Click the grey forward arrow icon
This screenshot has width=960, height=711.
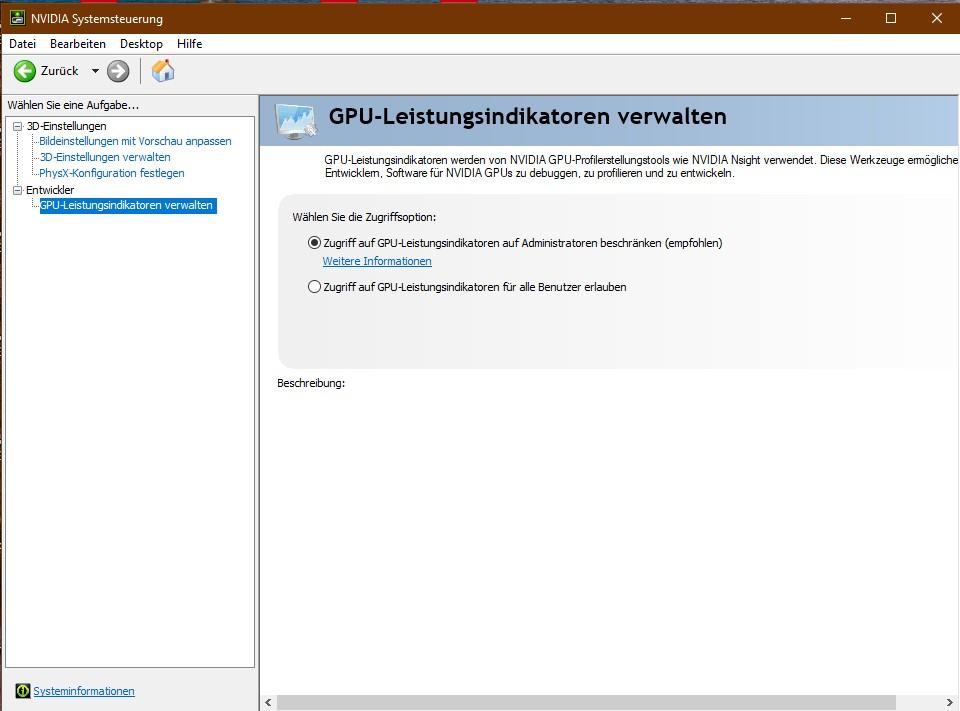coord(118,71)
